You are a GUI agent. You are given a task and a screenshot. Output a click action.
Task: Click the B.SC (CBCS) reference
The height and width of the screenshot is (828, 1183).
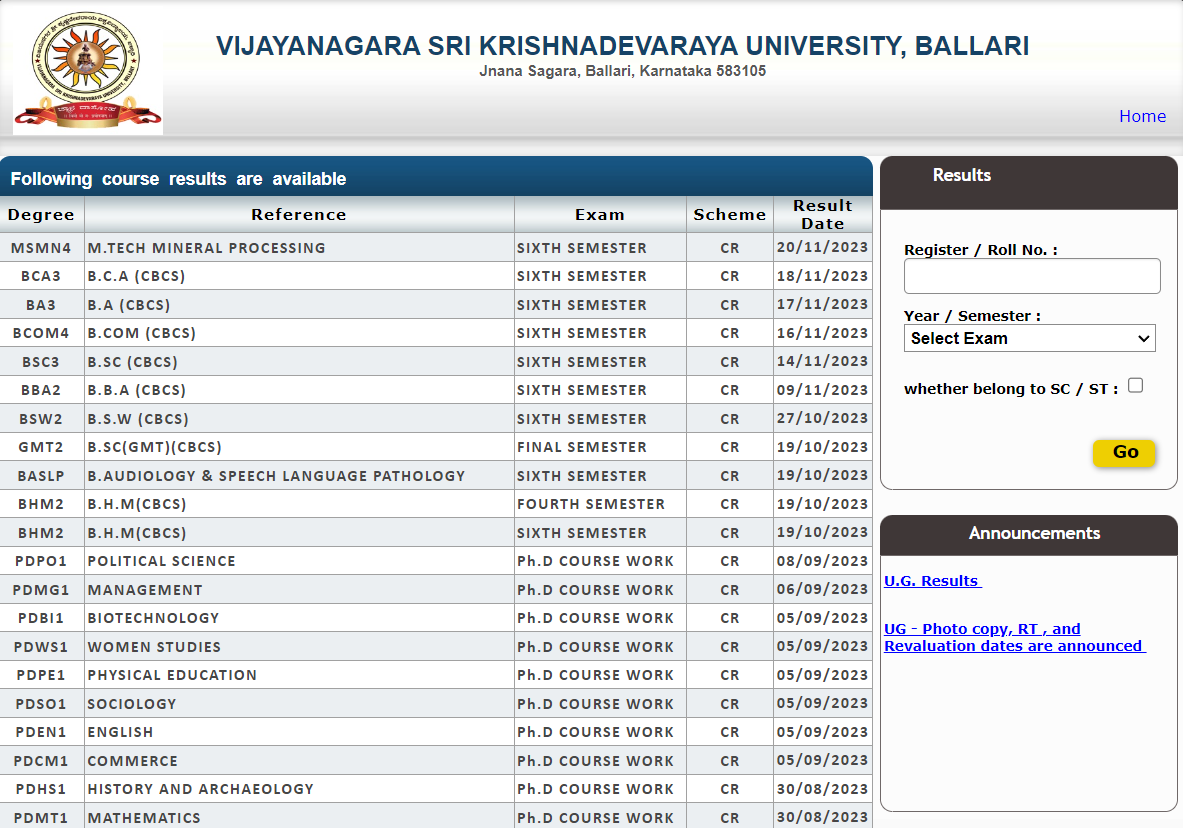click(133, 362)
